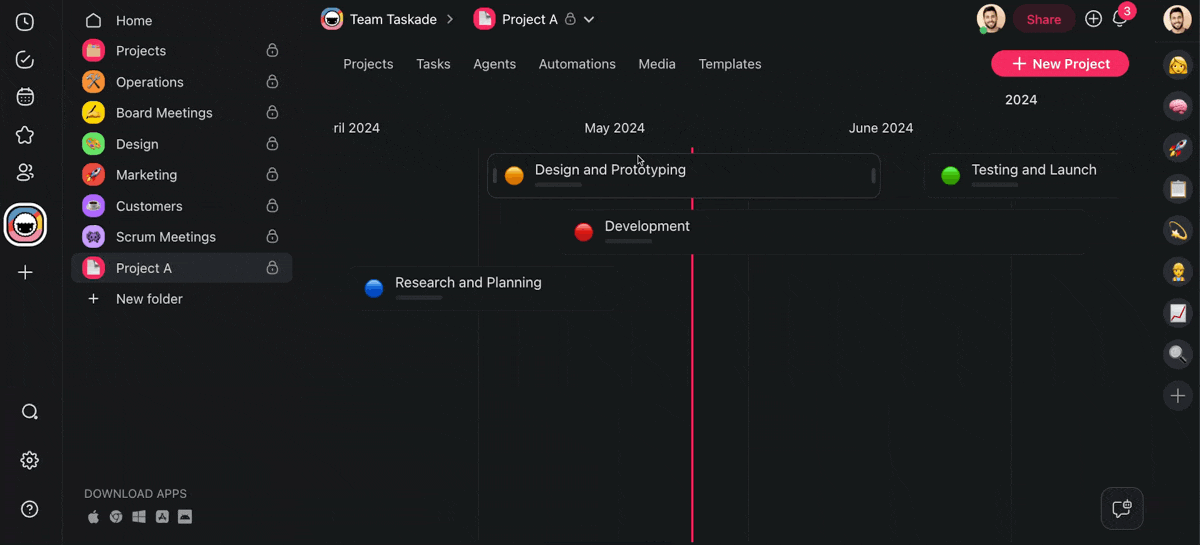Open the people icon in left rail
1200x545 pixels.
click(x=25, y=173)
